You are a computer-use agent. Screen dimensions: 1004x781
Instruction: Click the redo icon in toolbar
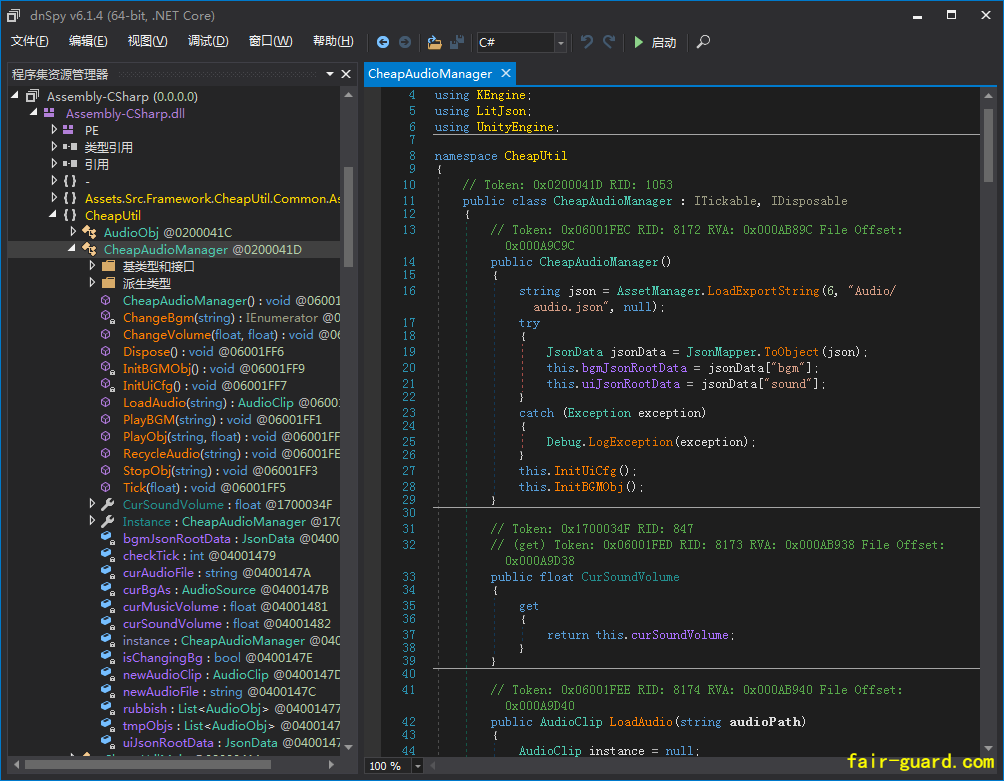(x=609, y=42)
